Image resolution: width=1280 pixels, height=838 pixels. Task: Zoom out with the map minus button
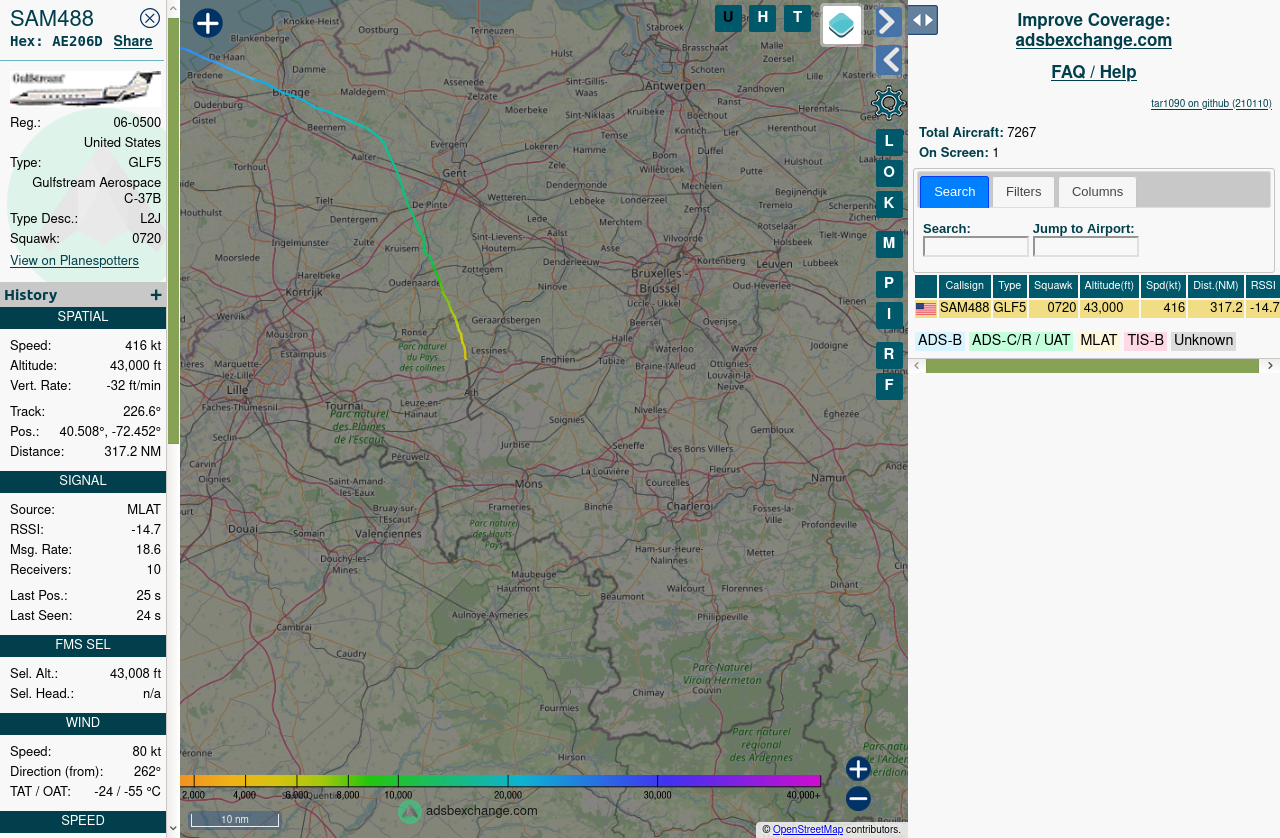tap(858, 799)
